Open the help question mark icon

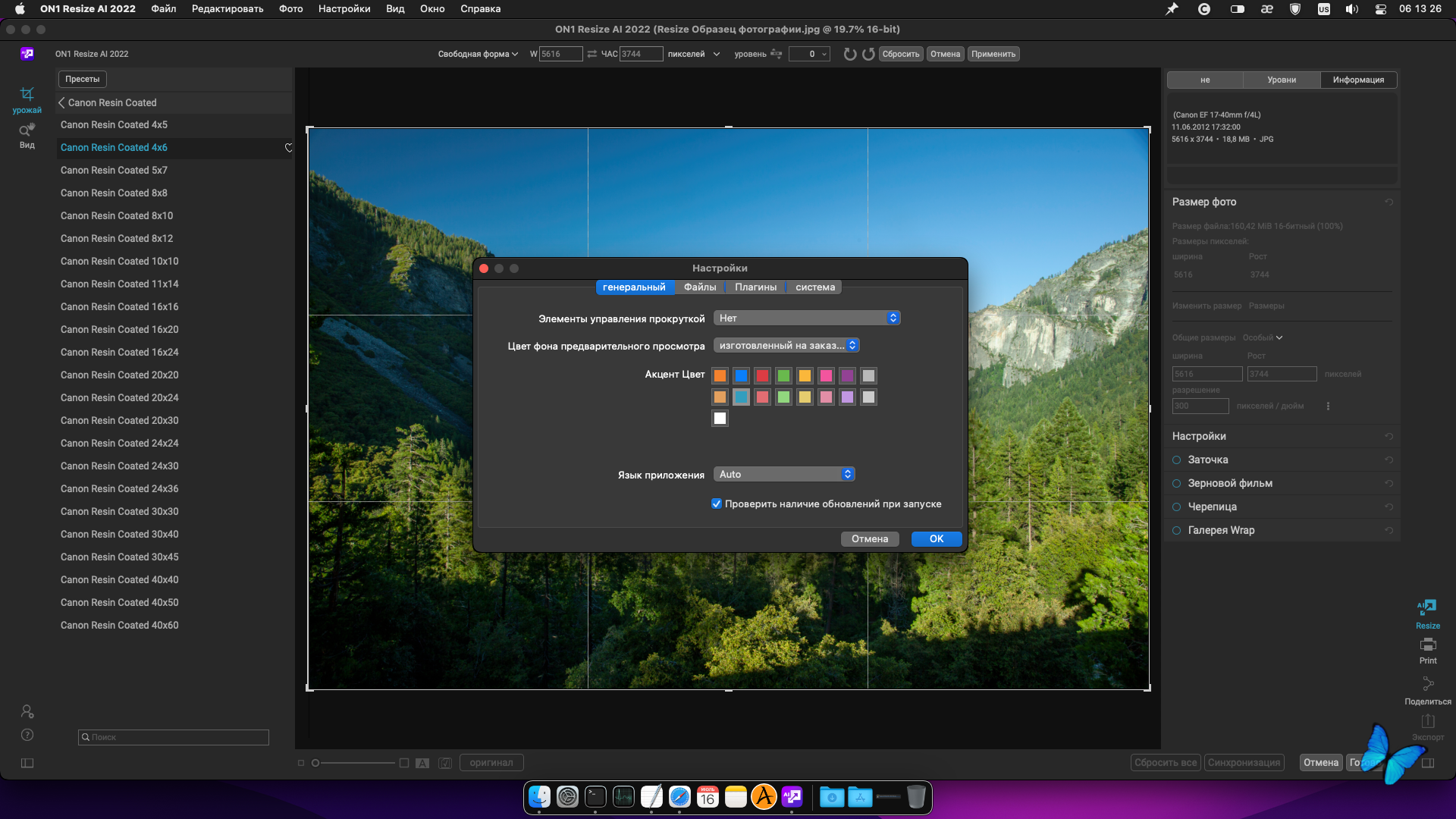(27, 735)
